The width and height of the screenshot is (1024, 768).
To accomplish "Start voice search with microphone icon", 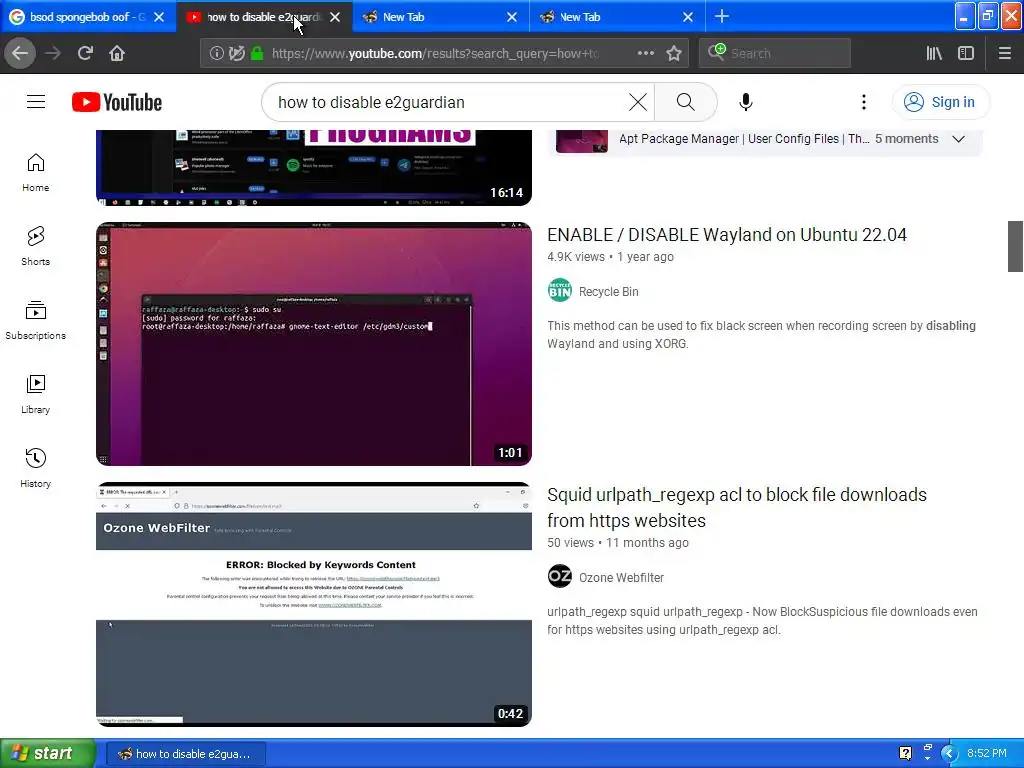I will click(x=746, y=102).
